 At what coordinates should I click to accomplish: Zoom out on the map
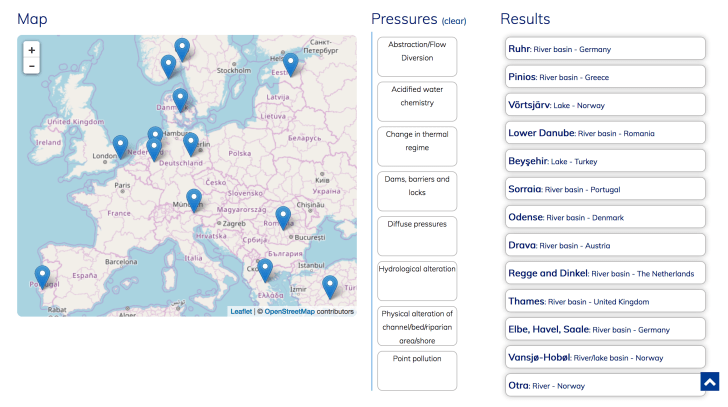[32, 66]
